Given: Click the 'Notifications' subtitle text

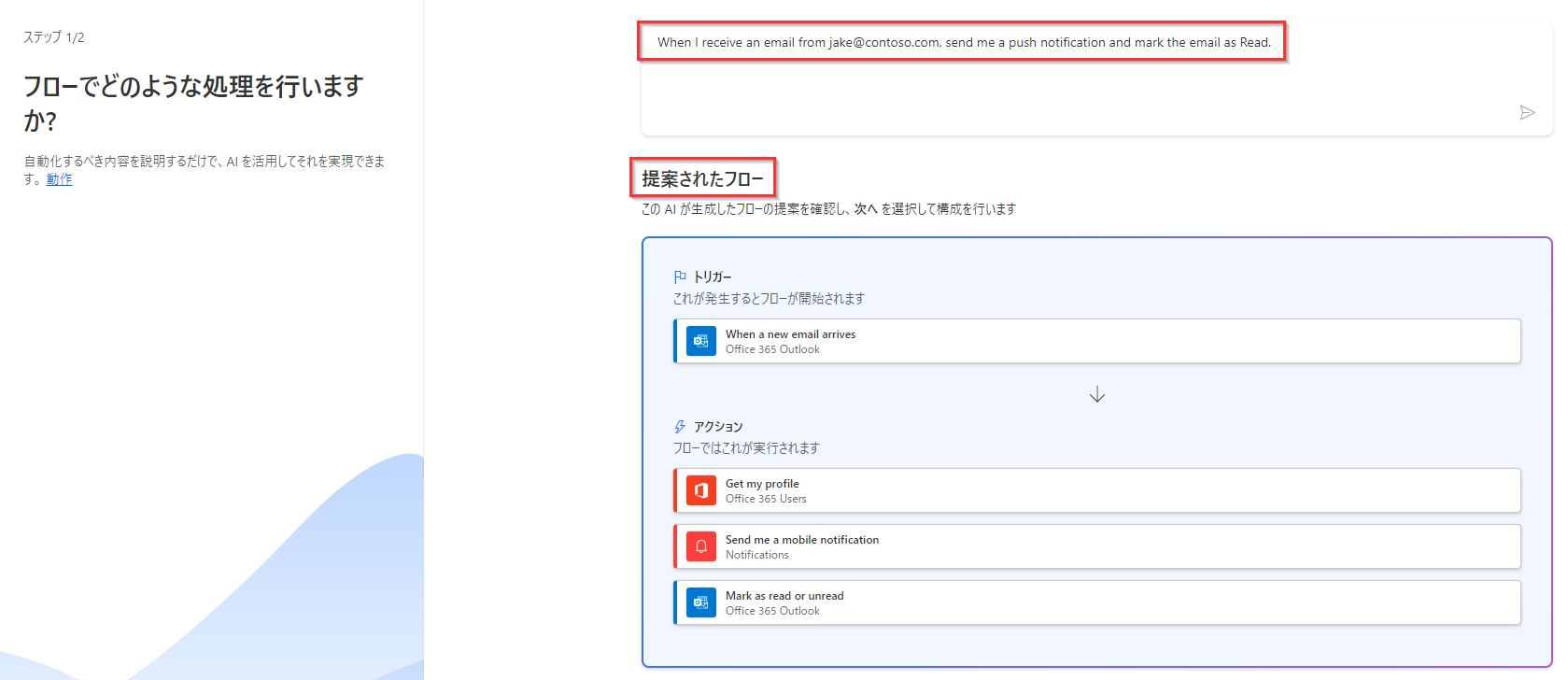Looking at the screenshot, I should pyautogui.click(x=757, y=555).
